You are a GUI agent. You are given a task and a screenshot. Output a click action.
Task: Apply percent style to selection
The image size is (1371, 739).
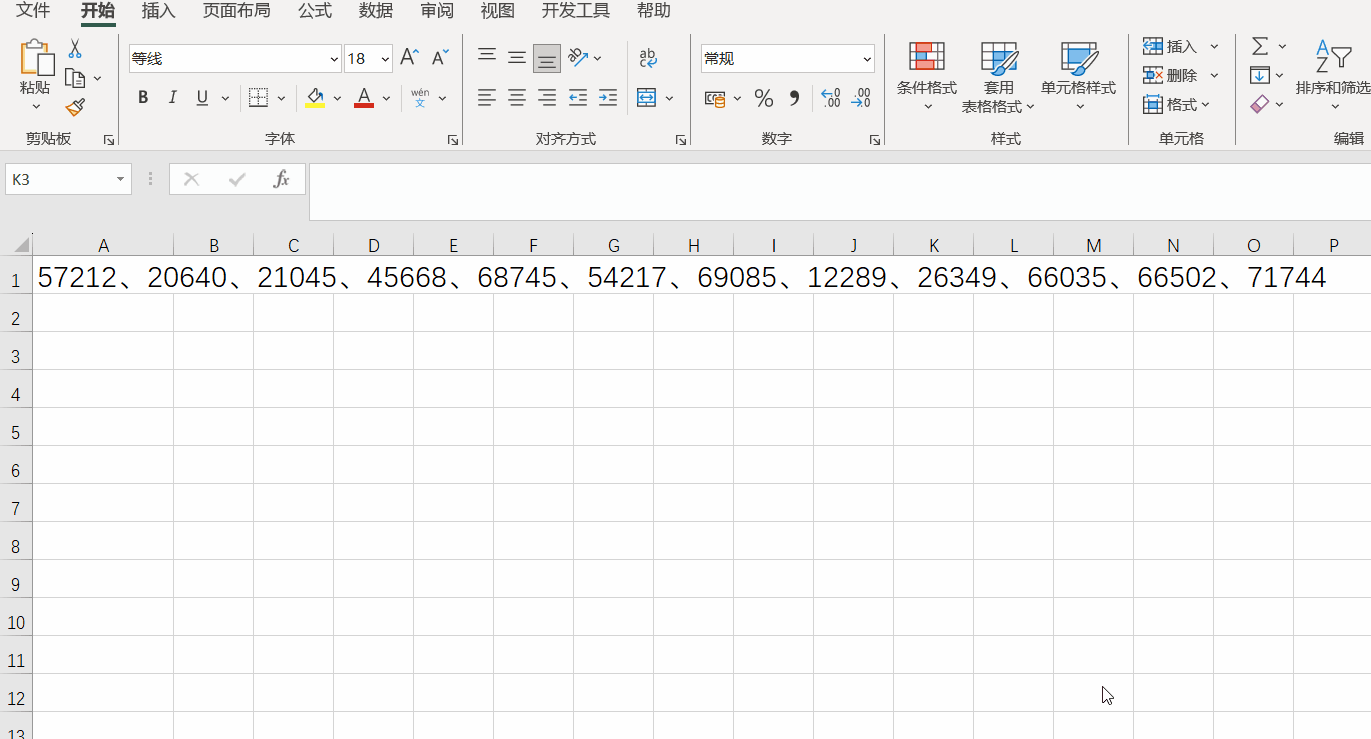pyautogui.click(x=764, y=98)
